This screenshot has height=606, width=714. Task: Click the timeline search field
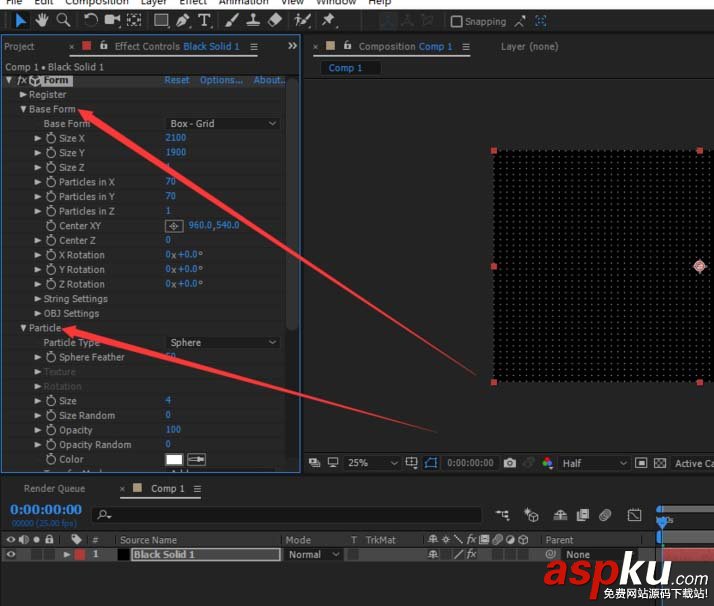click(287, 515)
